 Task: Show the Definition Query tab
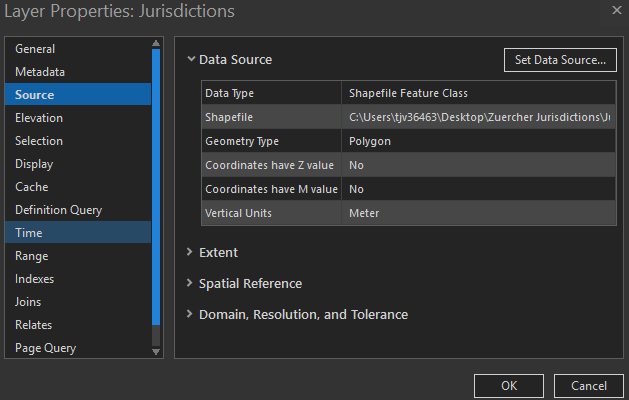pyautogui.click(x=58, y=210)
